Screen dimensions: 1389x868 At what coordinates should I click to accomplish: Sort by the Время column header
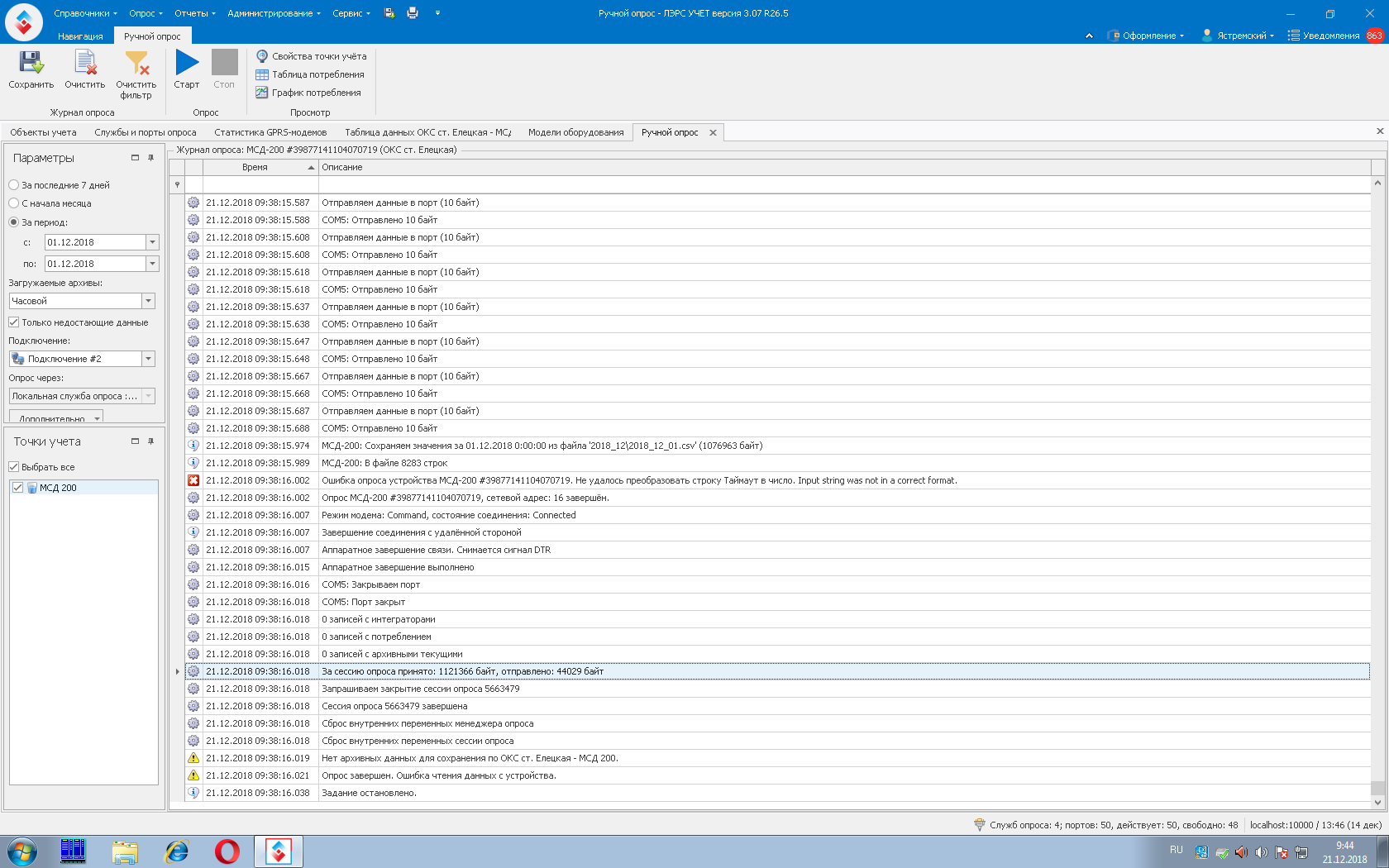click(260, 167)
